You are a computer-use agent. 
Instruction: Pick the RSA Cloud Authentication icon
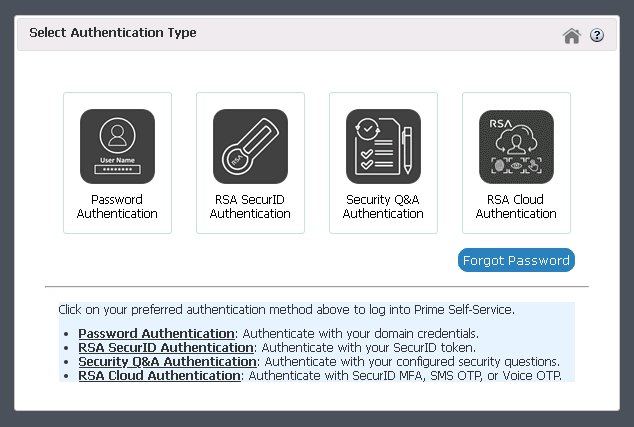coord(516,146)
